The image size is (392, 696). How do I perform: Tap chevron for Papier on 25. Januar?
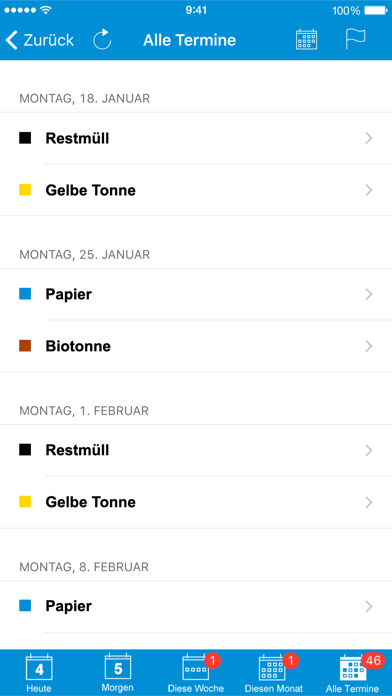368,294
